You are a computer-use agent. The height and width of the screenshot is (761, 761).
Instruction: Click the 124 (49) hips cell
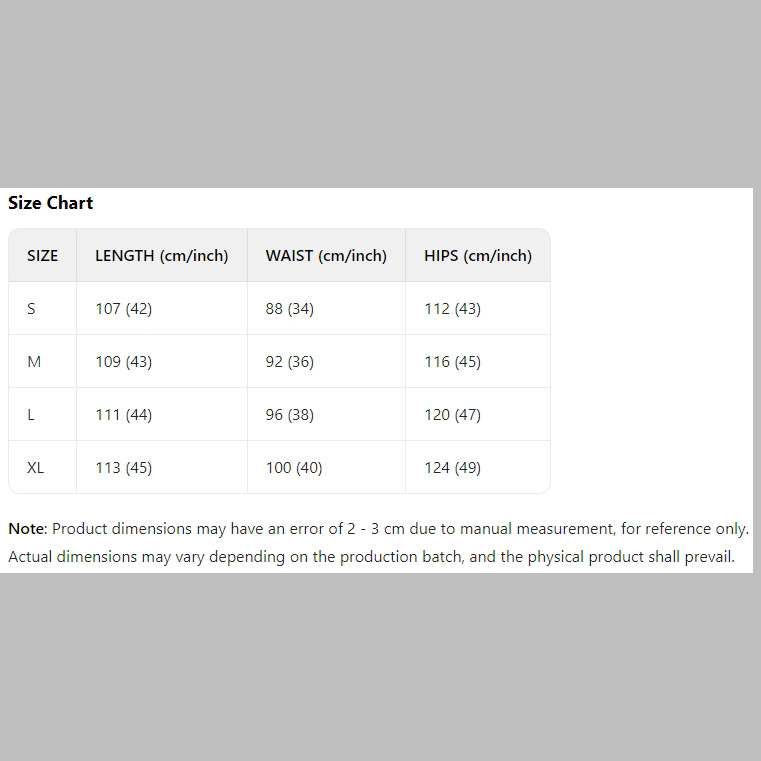tap(452, 468)
